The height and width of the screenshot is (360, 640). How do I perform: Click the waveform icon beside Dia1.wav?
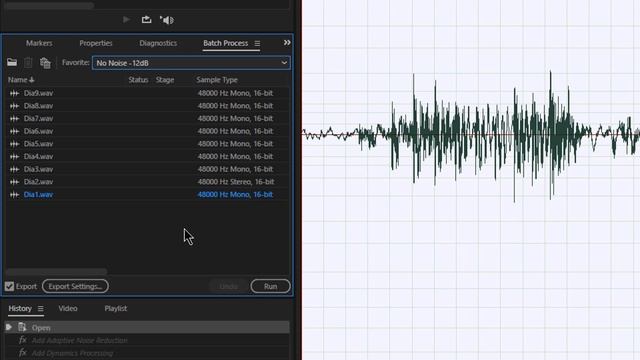[14, 194]
